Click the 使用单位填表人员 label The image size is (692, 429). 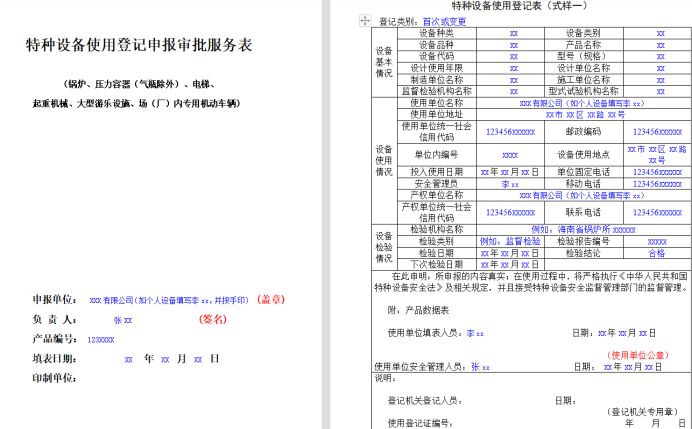[x=427, y=333]
